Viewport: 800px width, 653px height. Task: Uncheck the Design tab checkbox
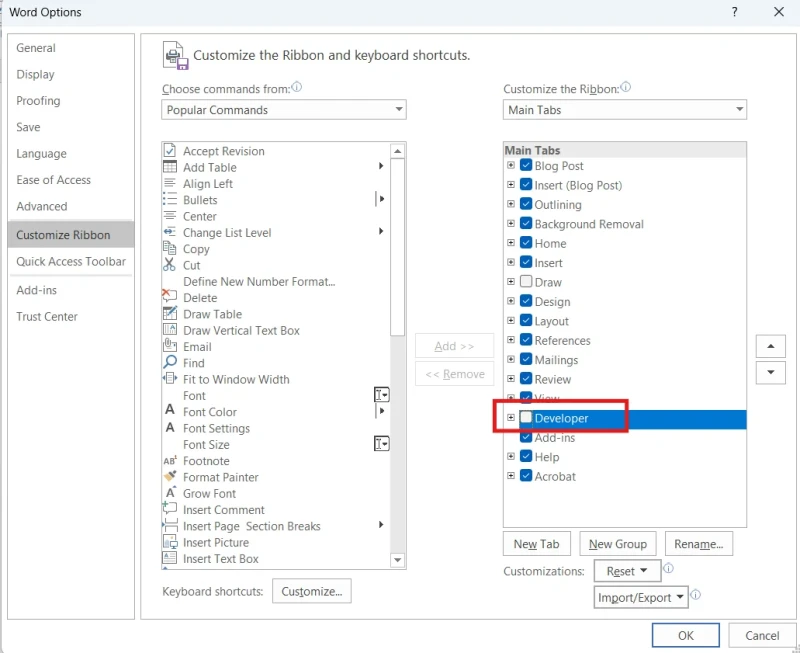pos(526,300)
